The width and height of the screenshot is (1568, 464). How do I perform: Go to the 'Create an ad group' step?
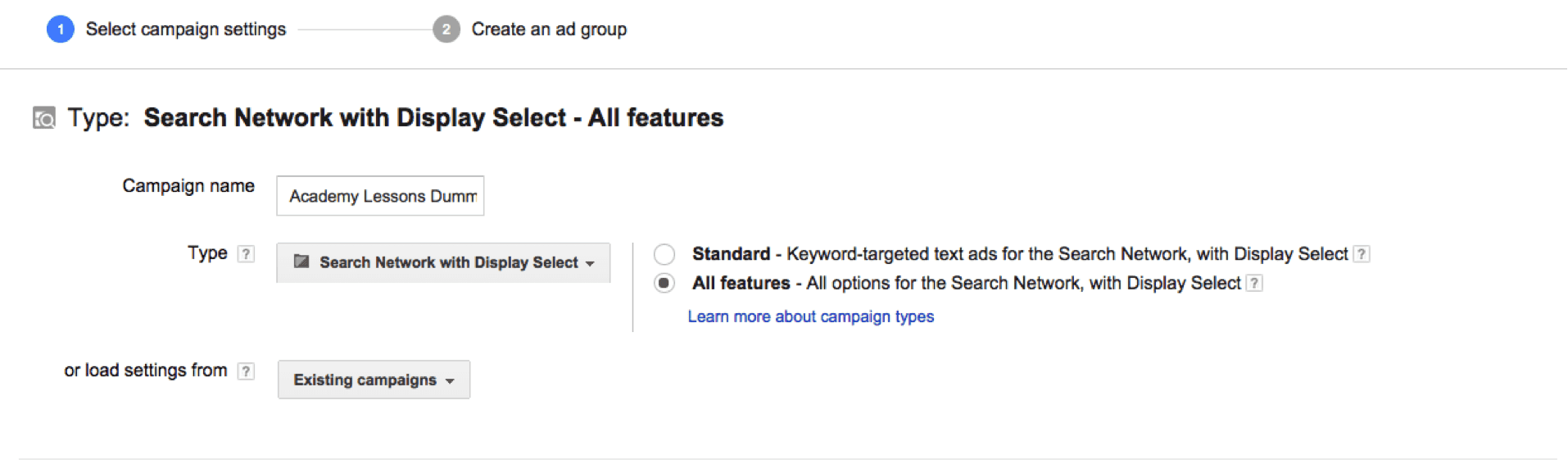tap(549, 30)
